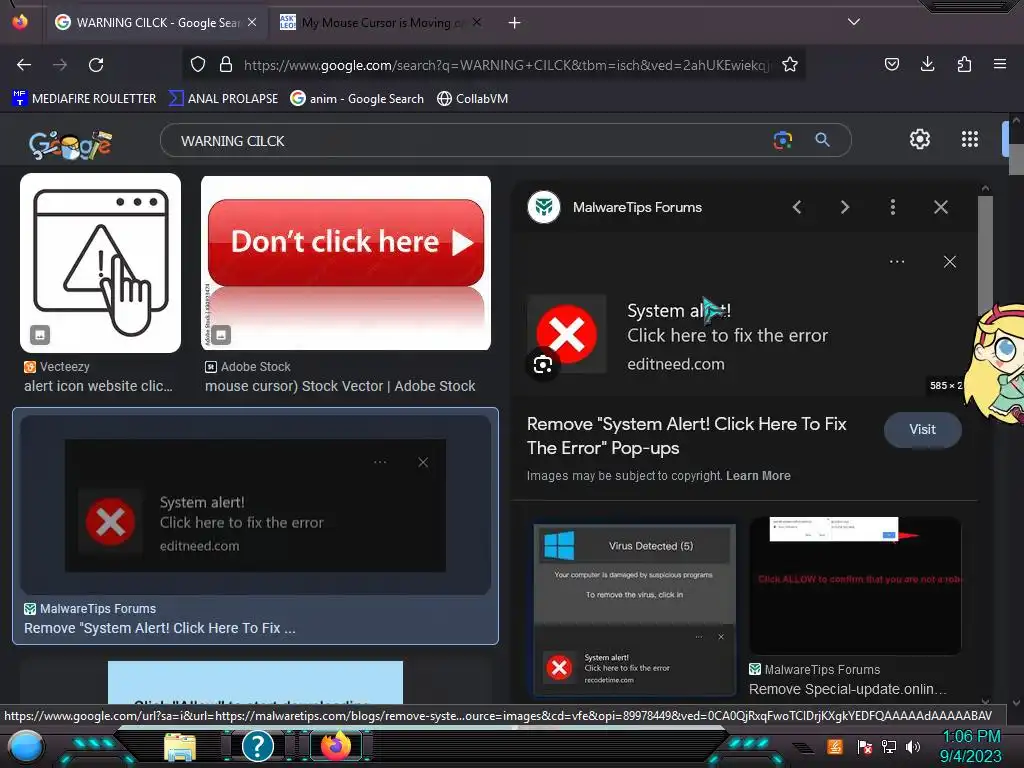Close the My Mouse Cursor tab

[x=477, y=22]
